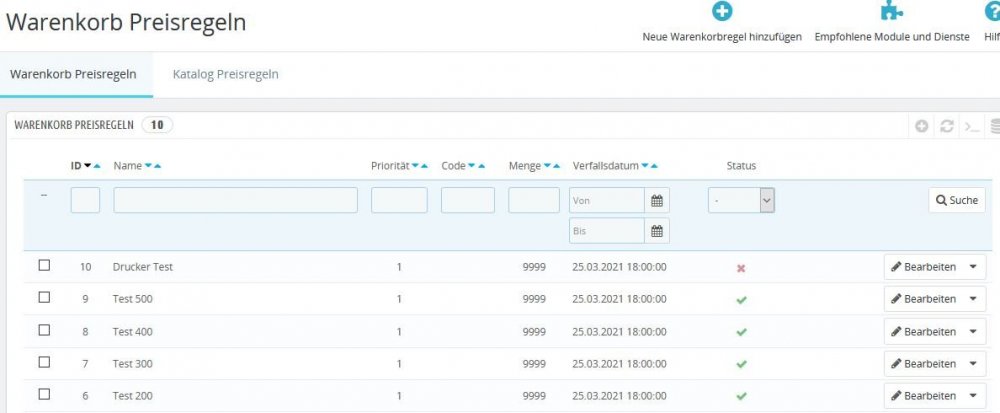The height and width of the screenshot is (413, 1000).
Task: Click Bearbeiten for Test 200
Action: click(923, 396)
